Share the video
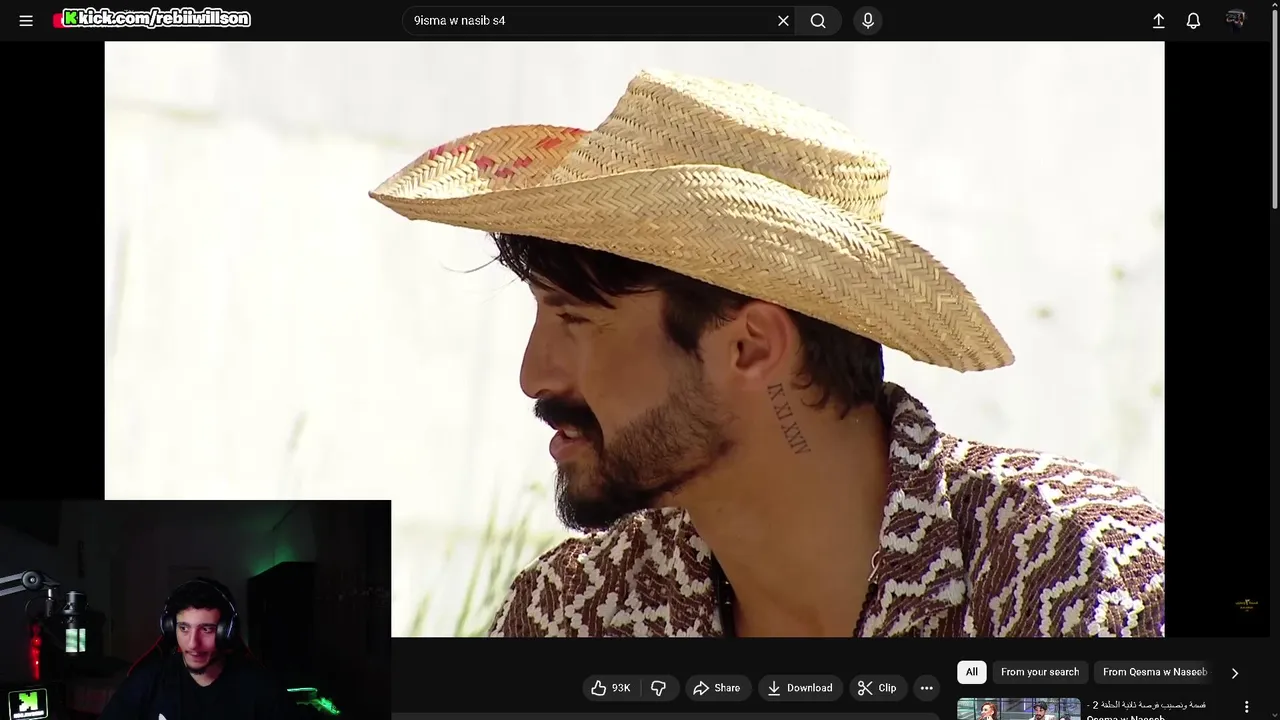 717,688
